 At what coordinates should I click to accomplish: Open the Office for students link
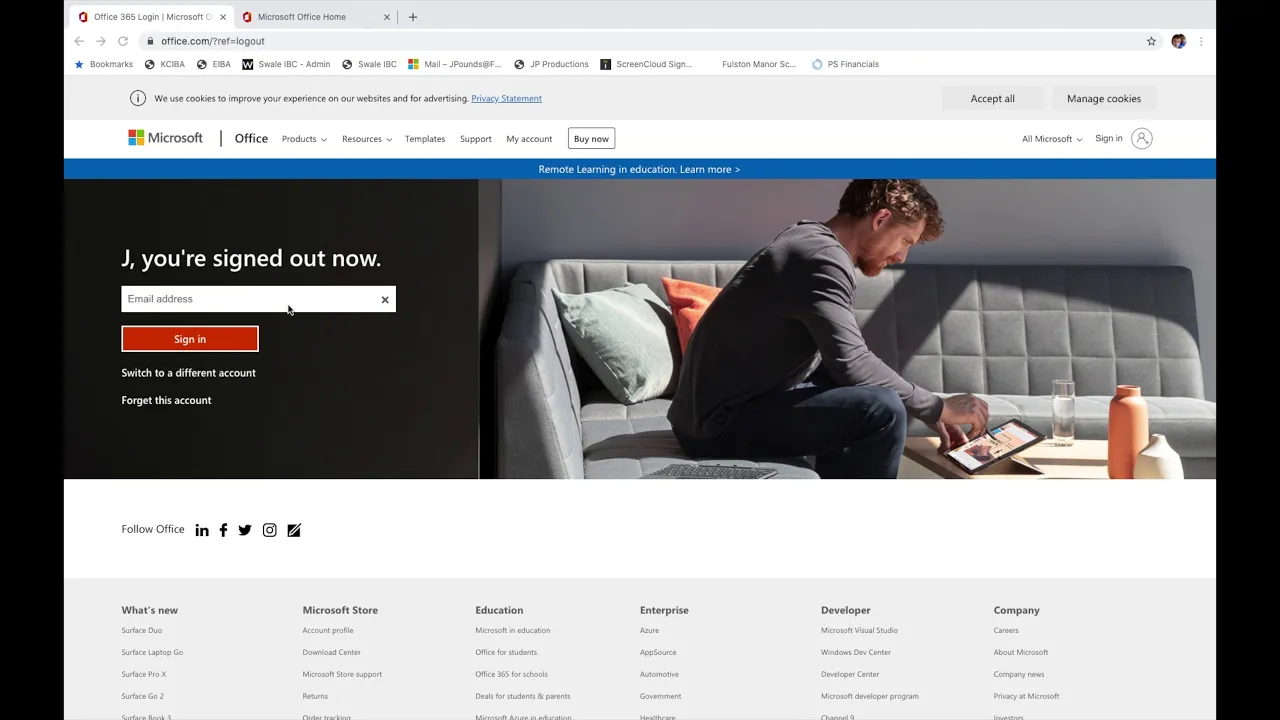[x=506, y=652]
